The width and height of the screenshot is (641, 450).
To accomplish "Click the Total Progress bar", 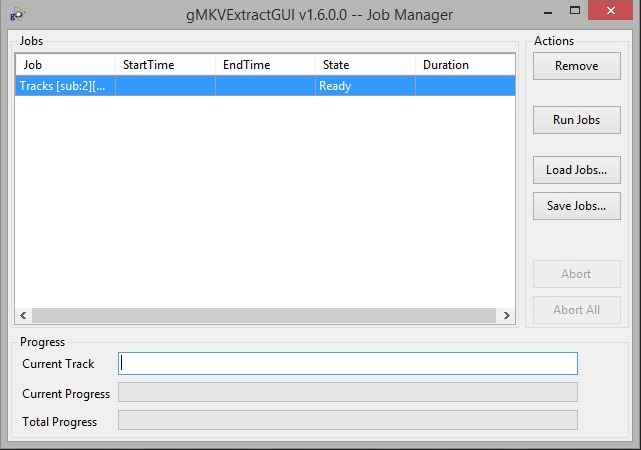I will coord(348,420).
